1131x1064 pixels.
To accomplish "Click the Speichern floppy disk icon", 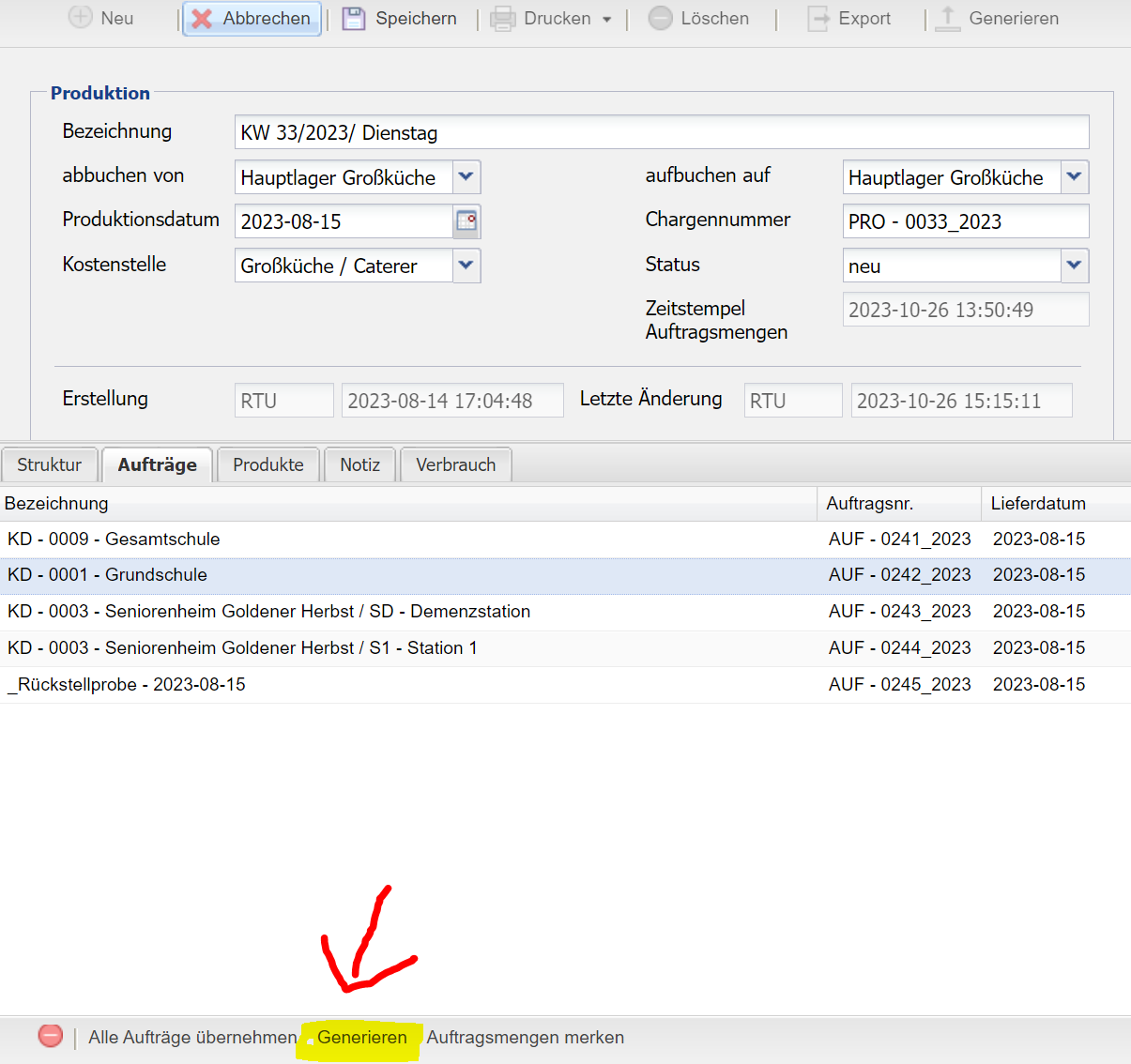I will 354,19.
